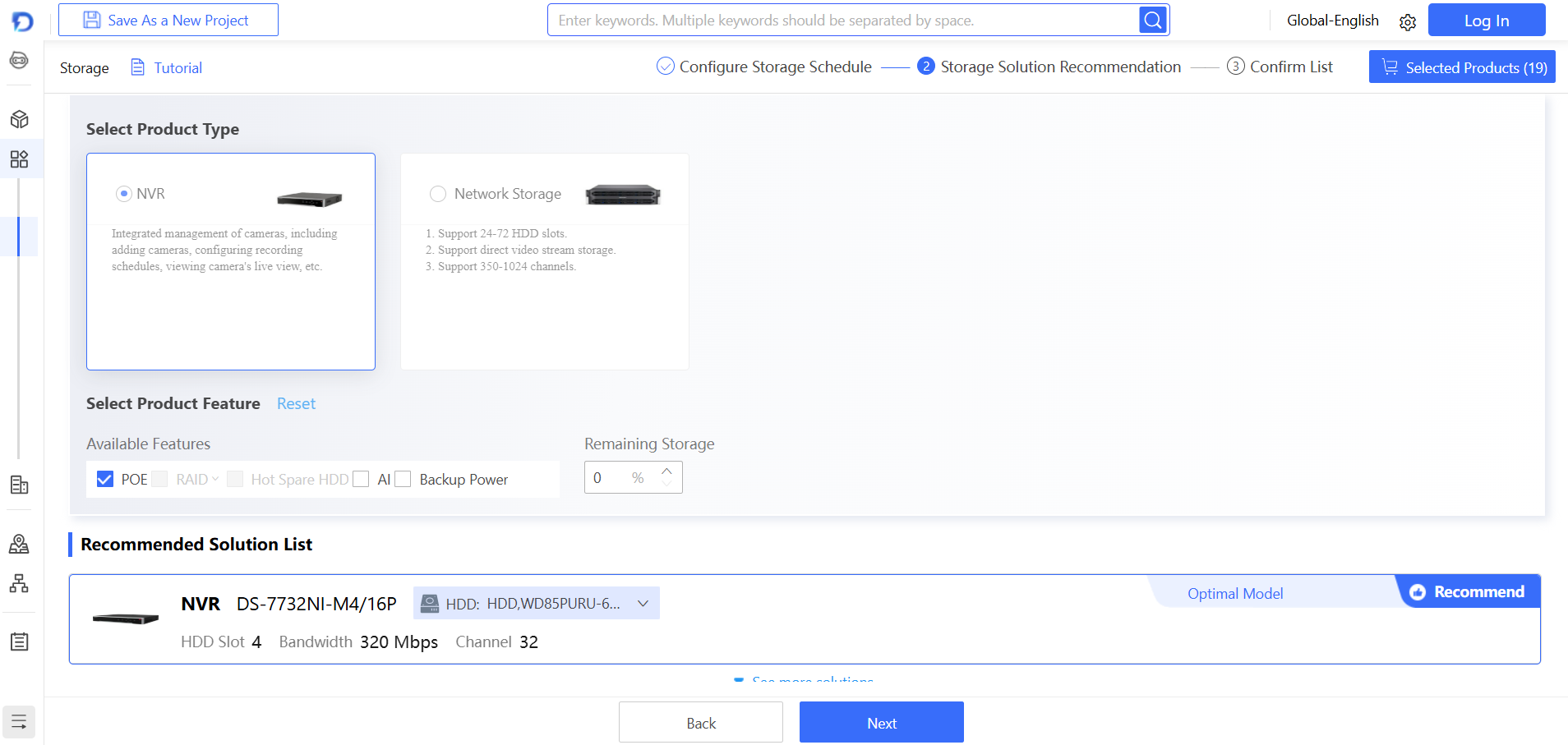
Task: Click the settings gear icon
Action: click(1407, 22)
